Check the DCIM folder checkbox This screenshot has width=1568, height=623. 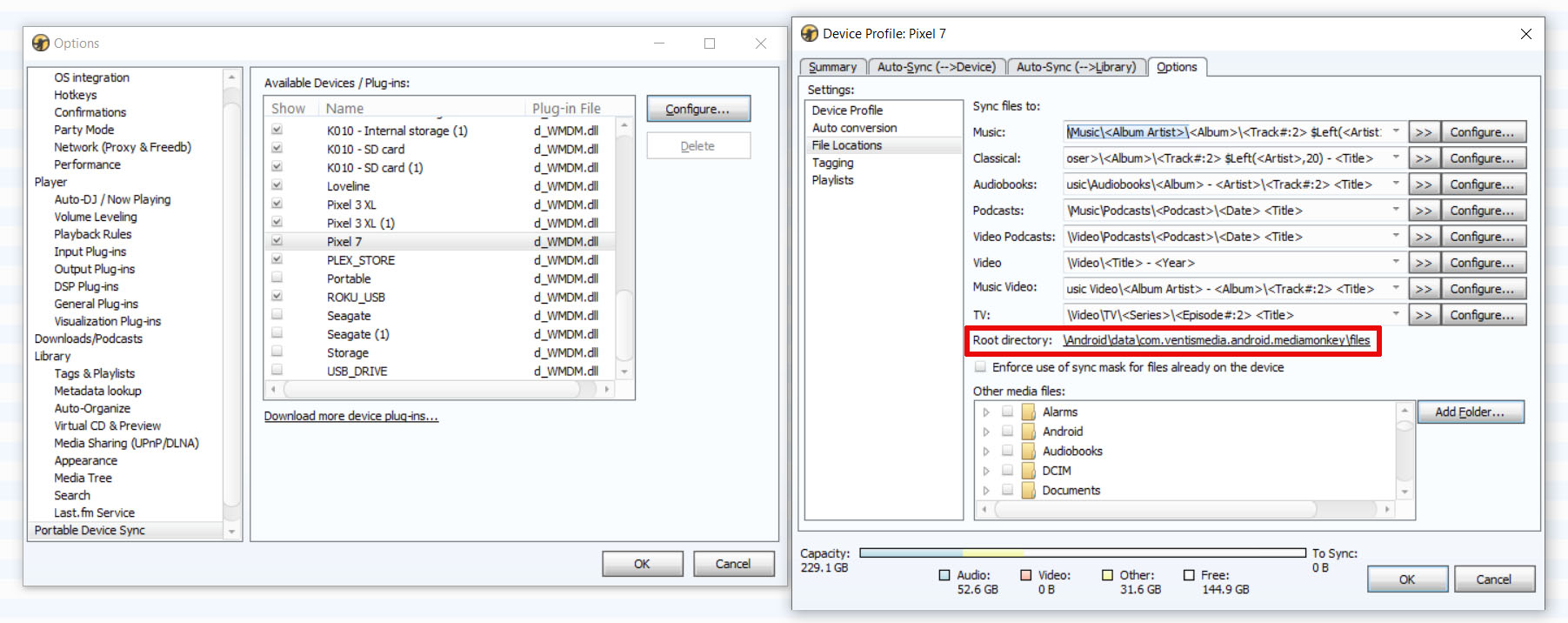tap(1007, 471)
